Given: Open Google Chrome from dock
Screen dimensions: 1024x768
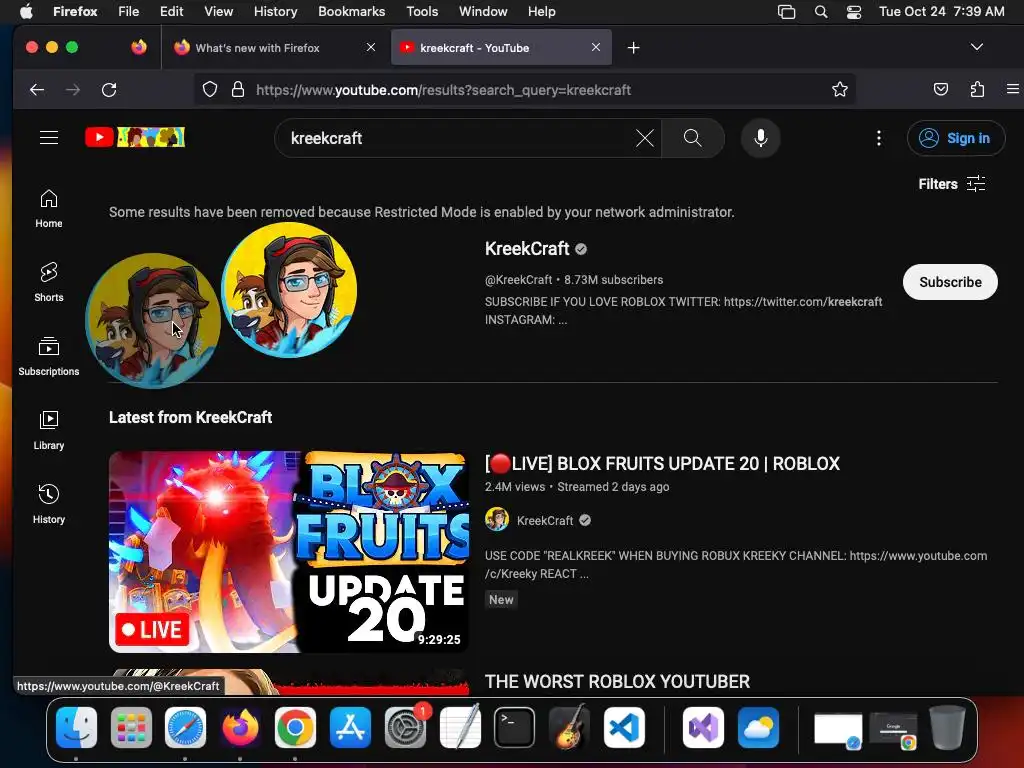Looking at the screenshot, I should (295, 727).
